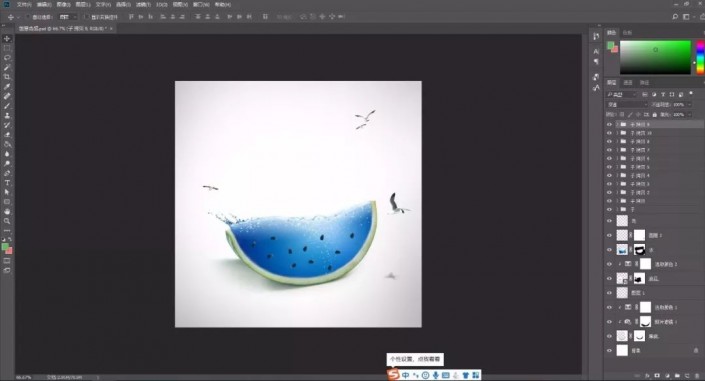Screen dimensions: 705x381
Task: Expand the 子 拷贝 9 group
Action: (x=617, y=125)
